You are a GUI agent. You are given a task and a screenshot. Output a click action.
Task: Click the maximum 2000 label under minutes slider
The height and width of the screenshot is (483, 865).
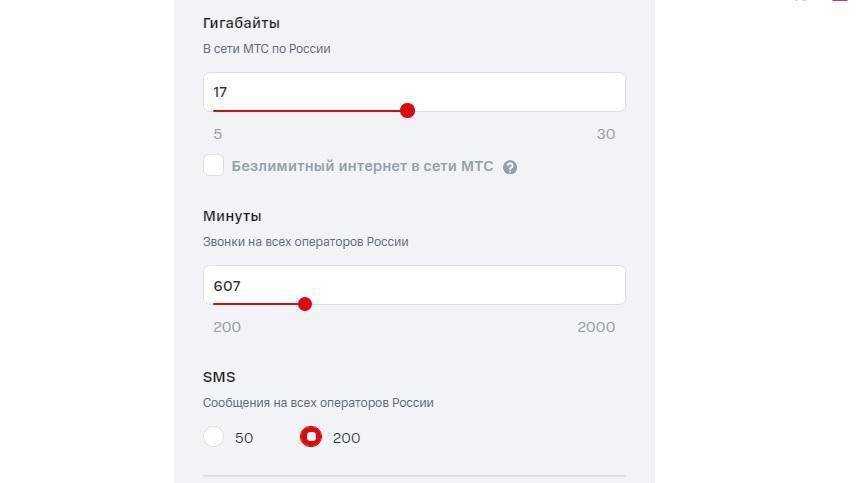click(596, 327)
